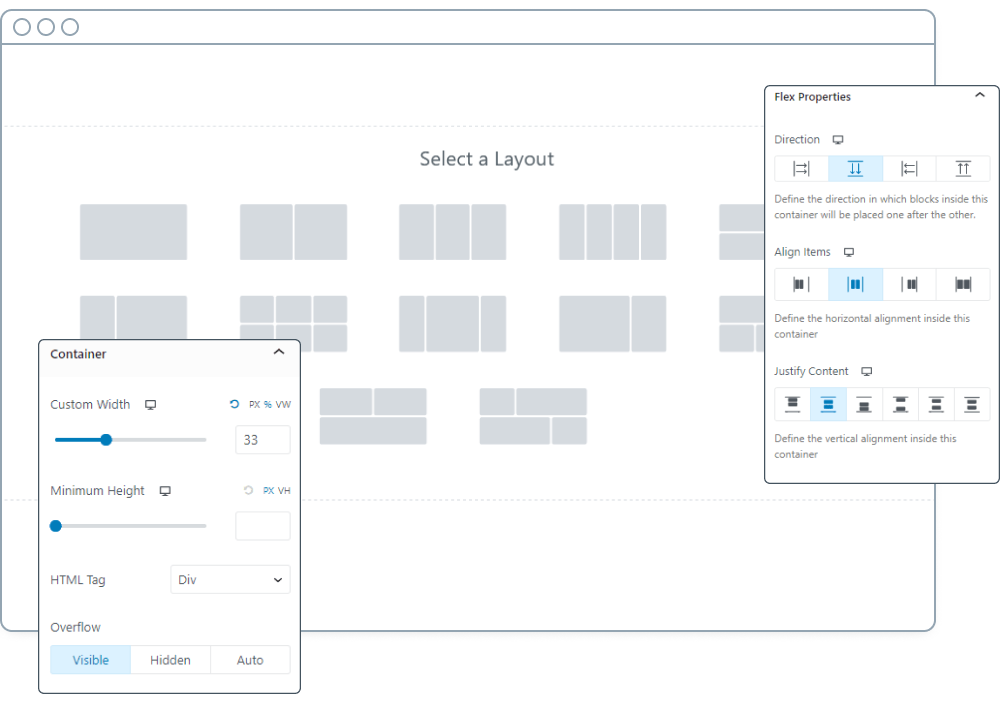Select the column-reverse Direction icon
Viewport: 1000px width, 703px height.
963,168
